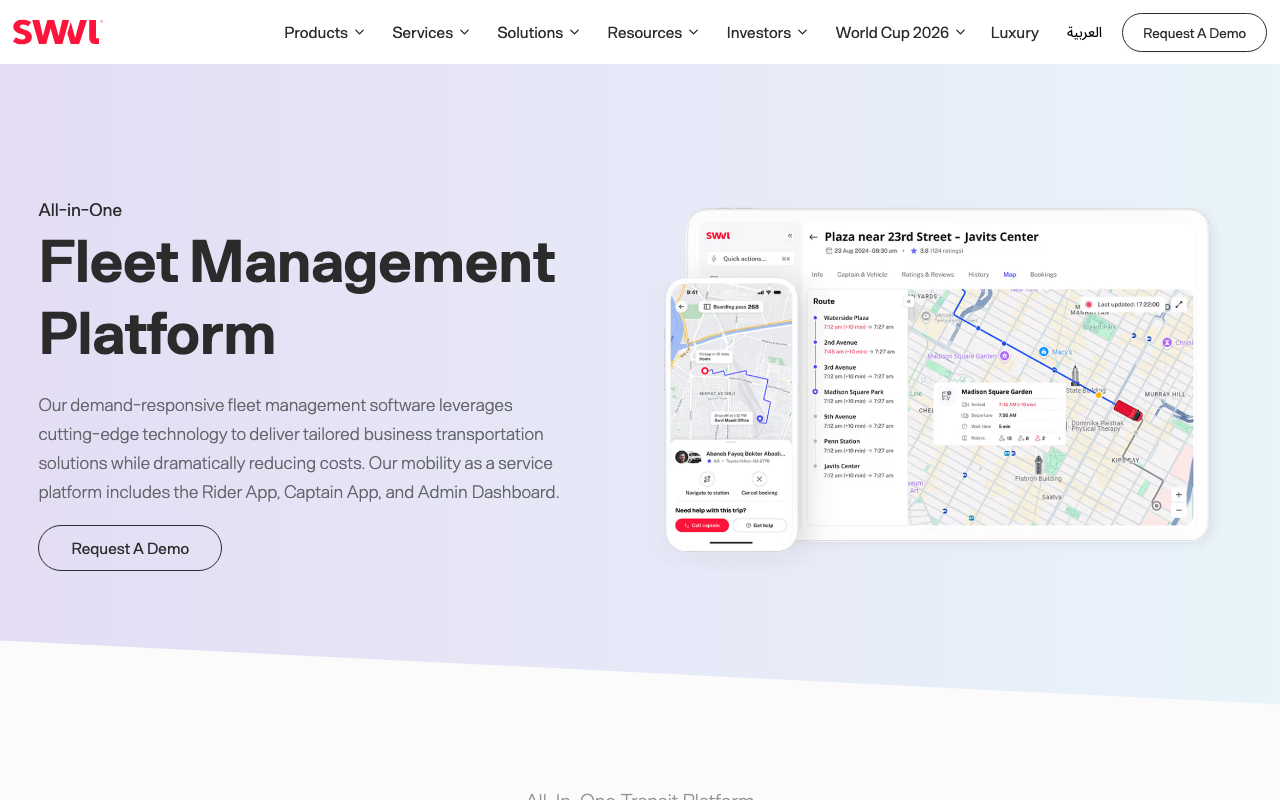Click the Get help button on the phone
This screenshot has width=1280, height=800.
[760, 525]
